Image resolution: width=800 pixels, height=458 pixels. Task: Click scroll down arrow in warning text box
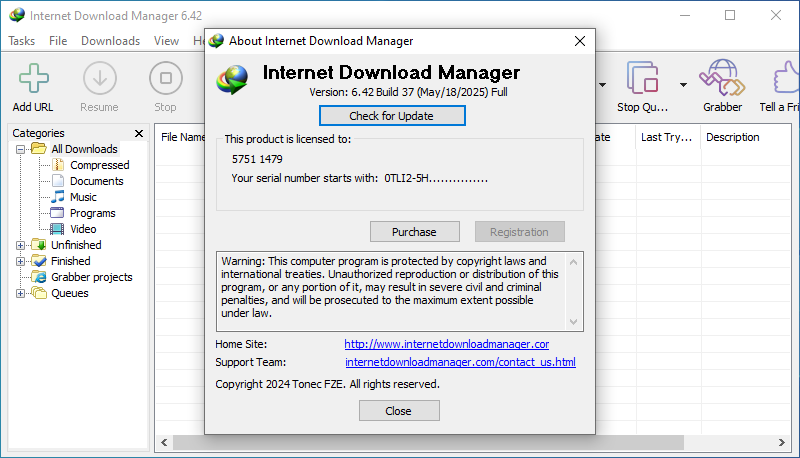coord(573,322)
